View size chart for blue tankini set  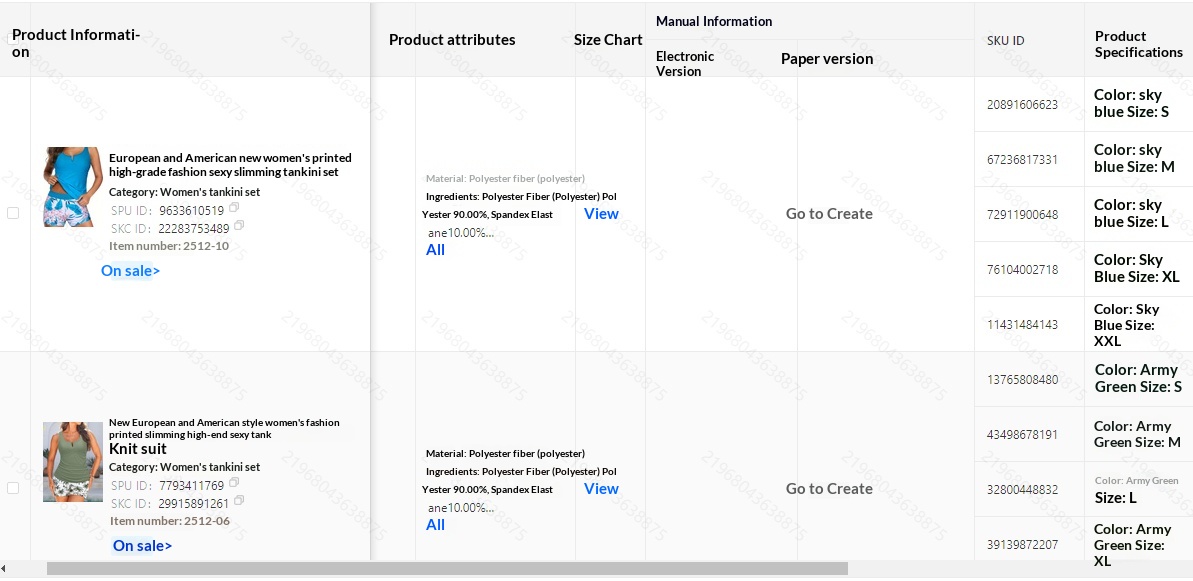click(601, 214)
